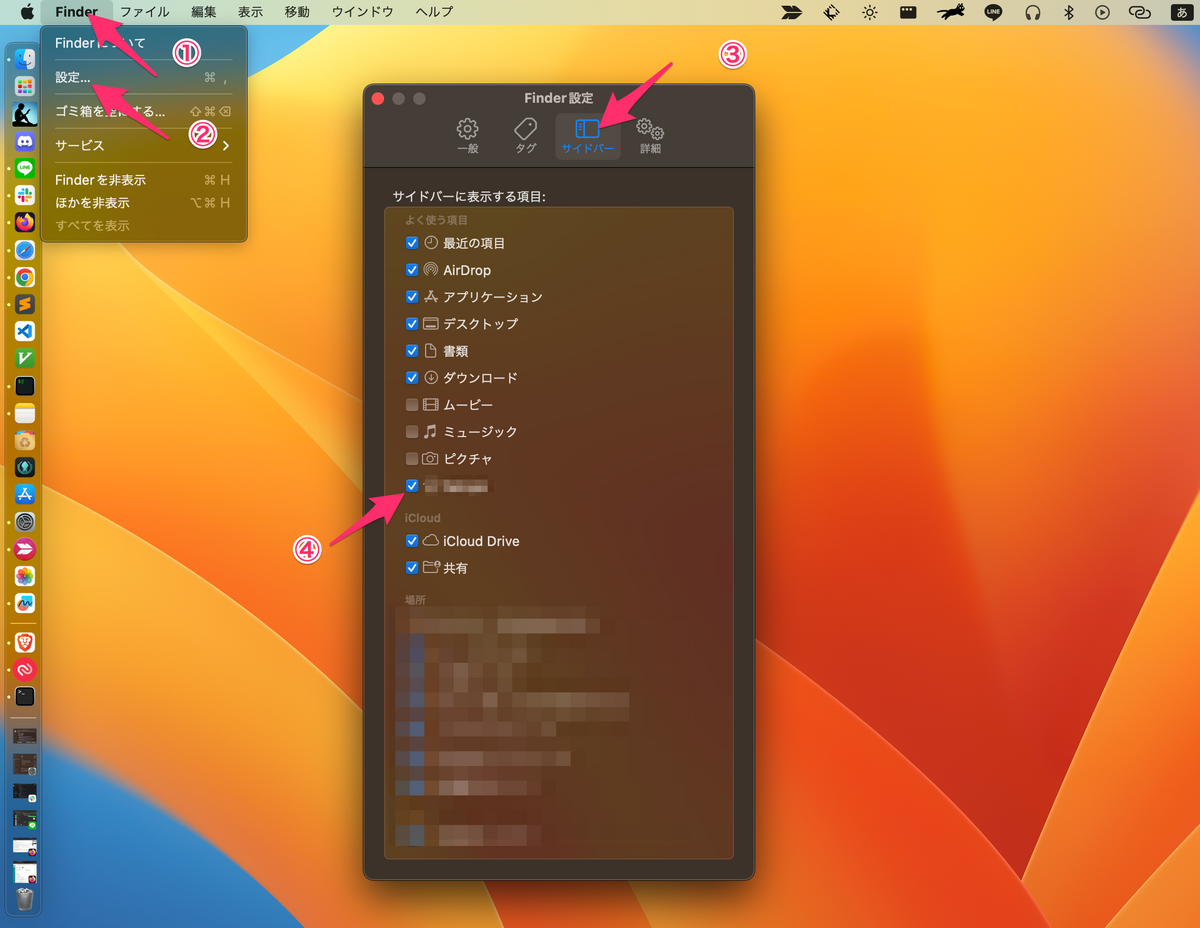Launch Google Chrome from the Dock
Screen dimensions: 1200x928
click(x=25, y=277)
